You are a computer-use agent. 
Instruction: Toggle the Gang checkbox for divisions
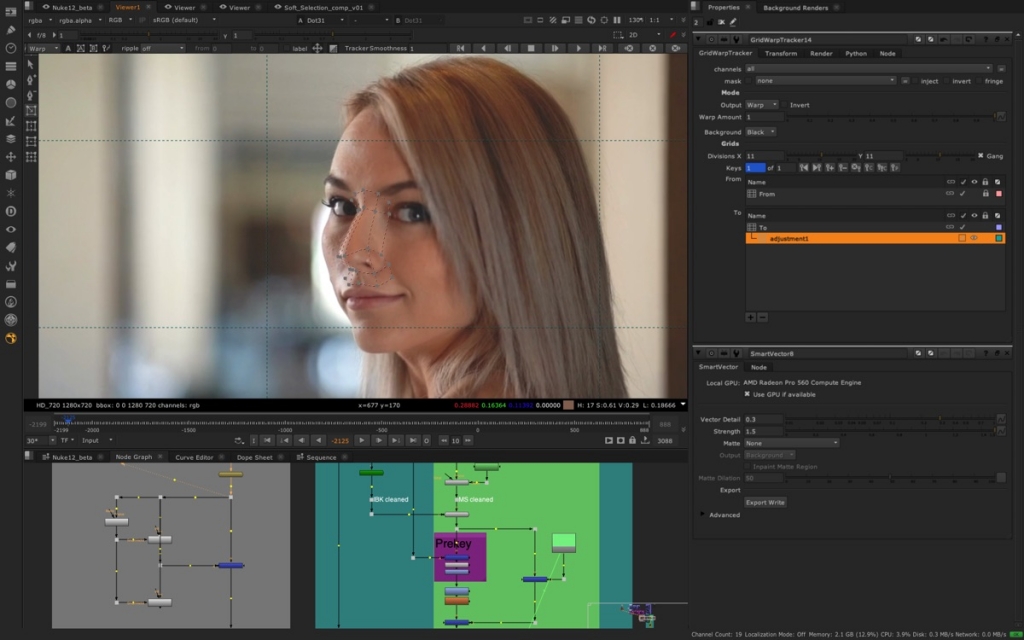(x=980, y=156)
